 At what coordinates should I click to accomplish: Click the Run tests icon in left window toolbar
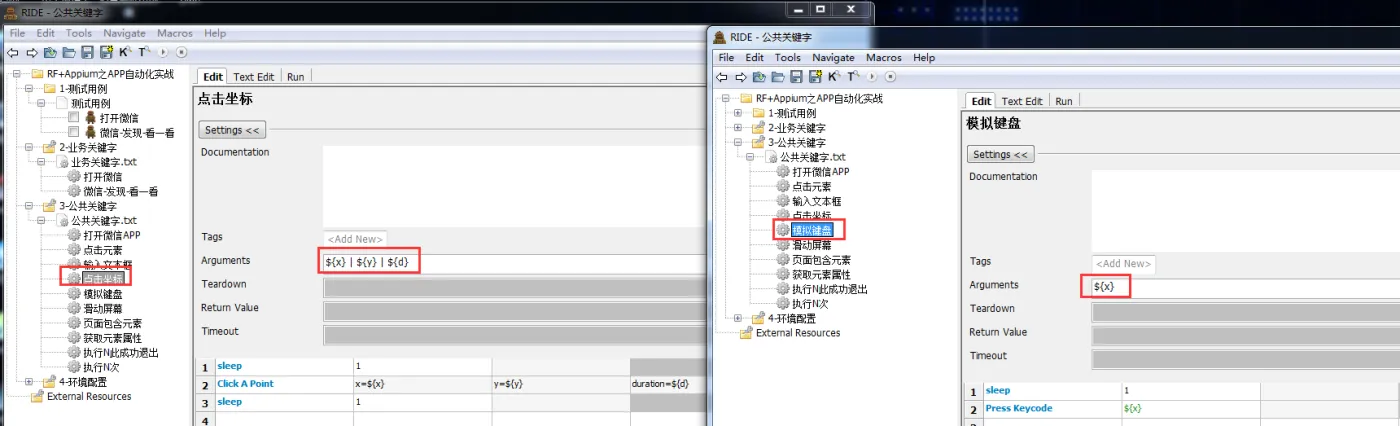coord(163,52)
